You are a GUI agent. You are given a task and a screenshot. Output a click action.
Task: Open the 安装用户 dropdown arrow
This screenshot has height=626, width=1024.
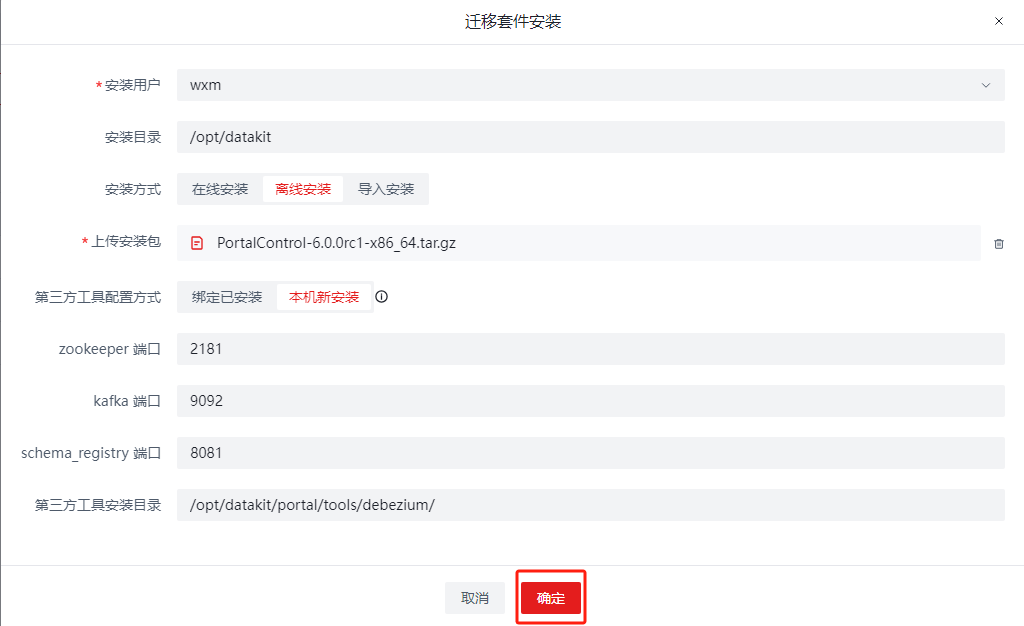click(x=985, y=85)
